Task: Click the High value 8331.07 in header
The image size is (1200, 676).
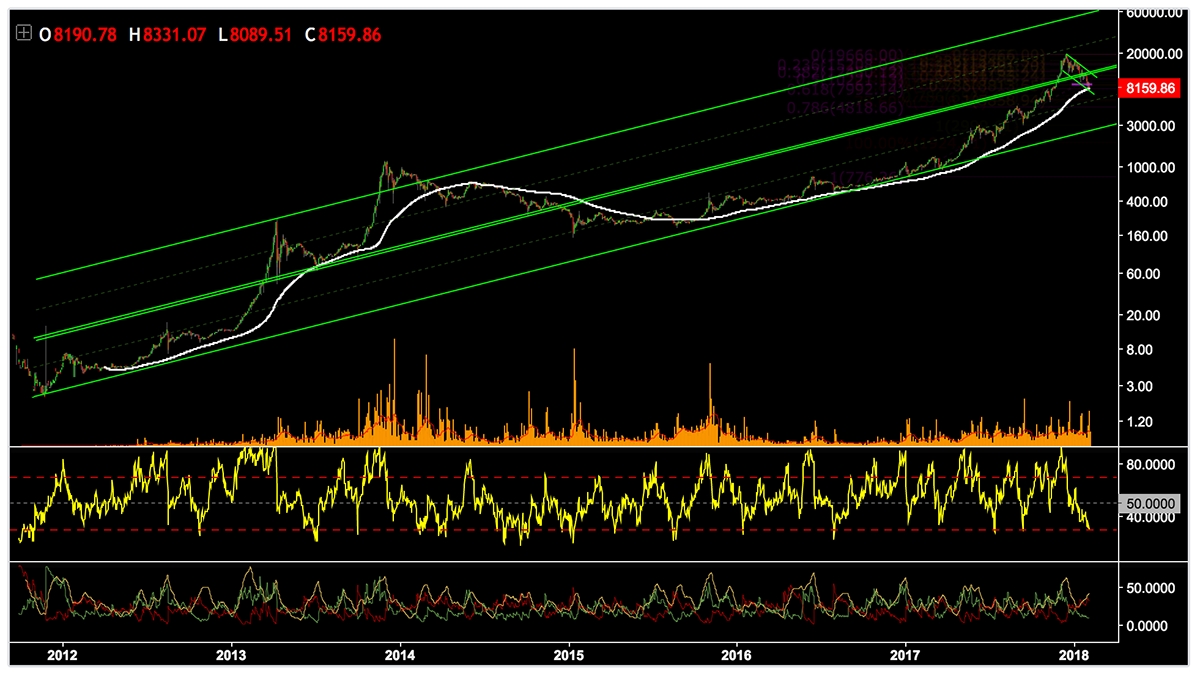Action: [x=175, y=35]
